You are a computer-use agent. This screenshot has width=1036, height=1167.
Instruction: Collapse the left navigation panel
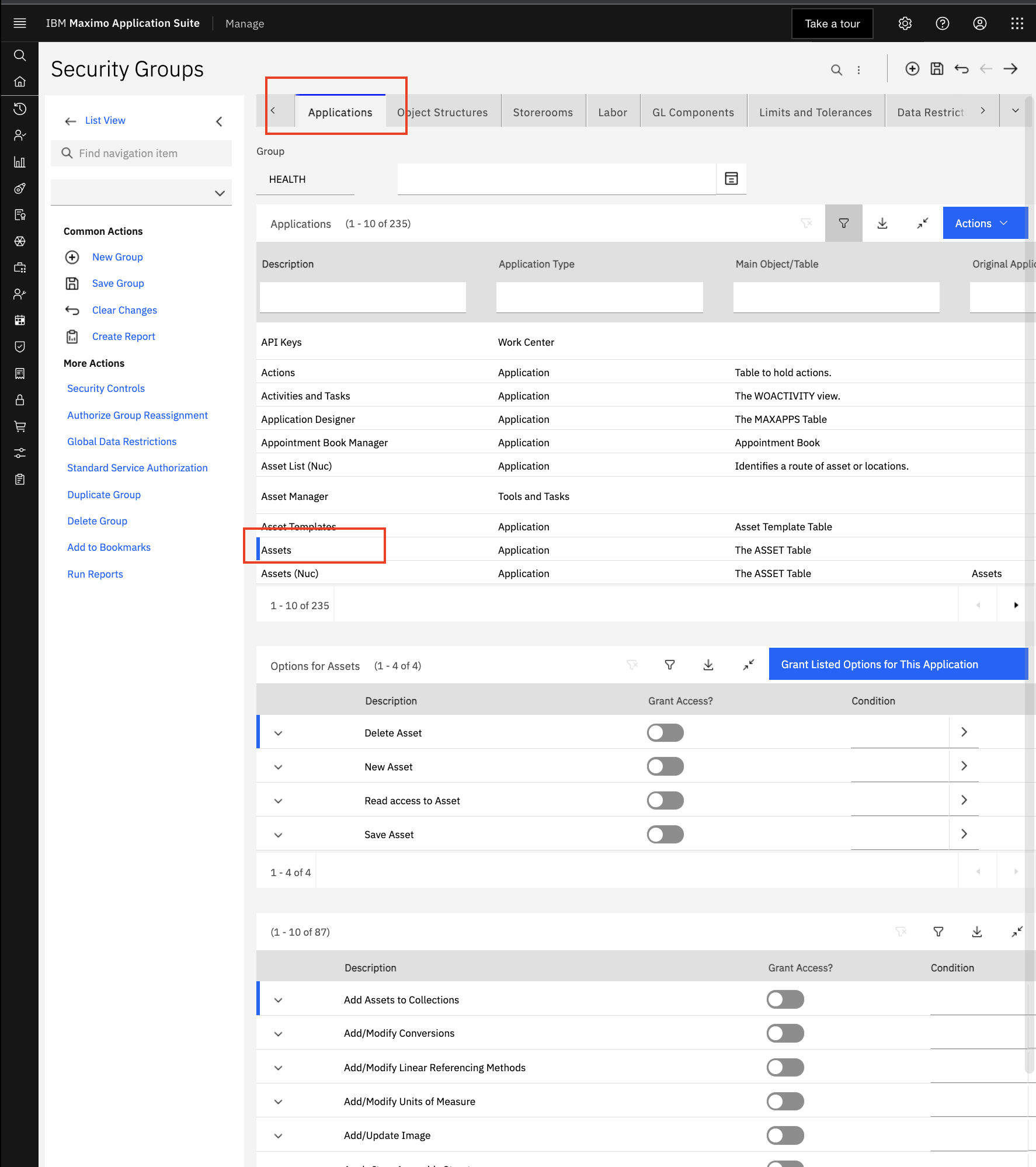(219, 121)
